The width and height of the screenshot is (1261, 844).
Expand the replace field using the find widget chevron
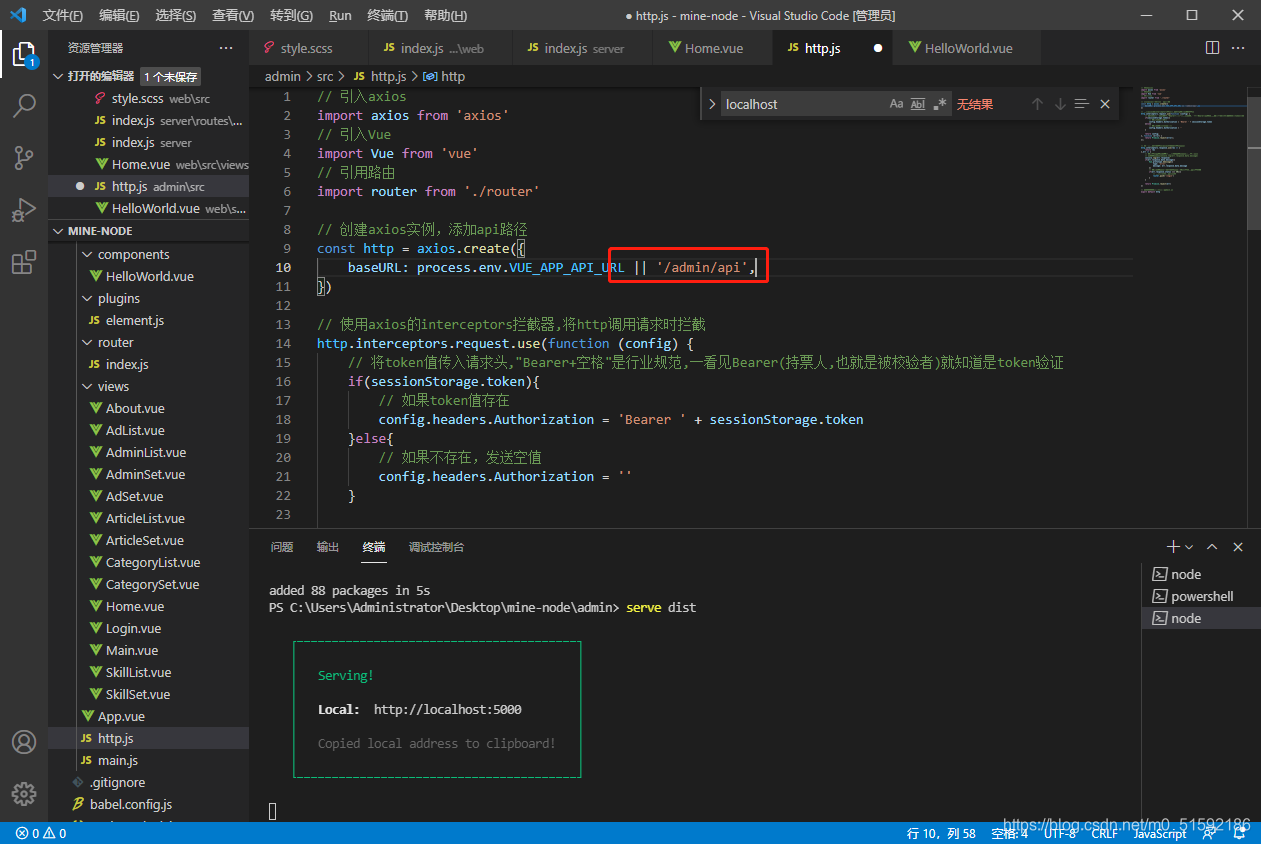(x=711, y=104)
